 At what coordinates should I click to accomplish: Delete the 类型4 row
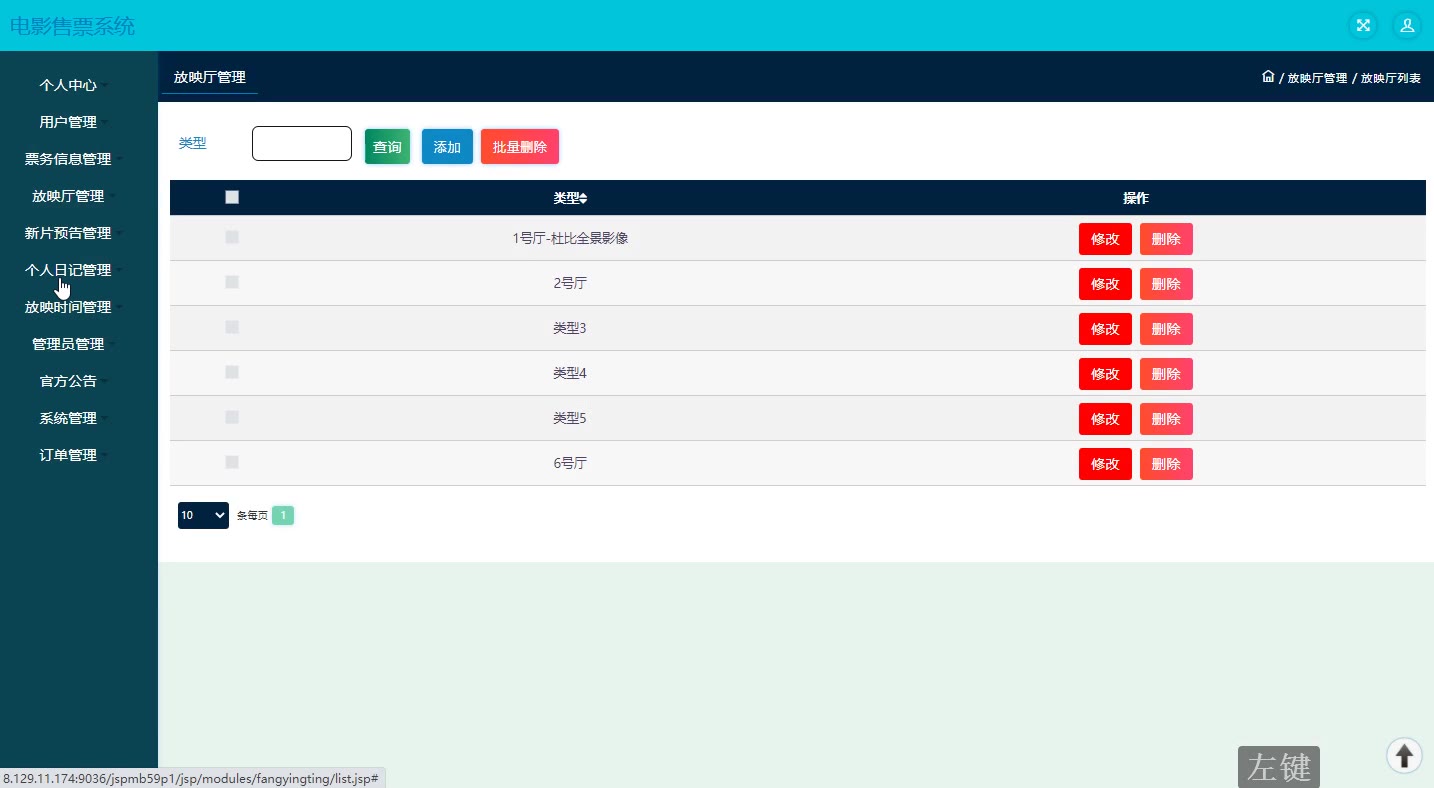tap(1166, 374)
